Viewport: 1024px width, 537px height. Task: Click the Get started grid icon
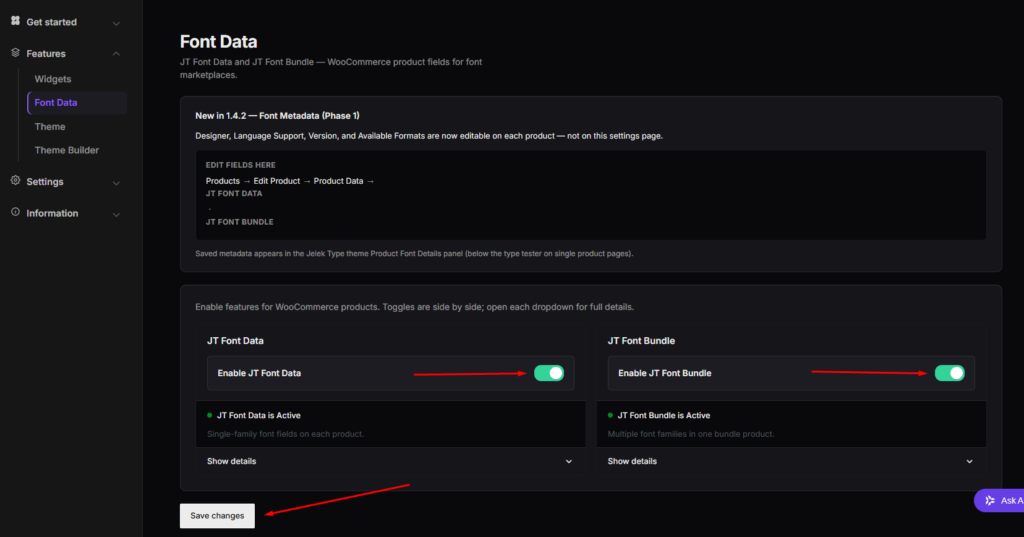15,21
